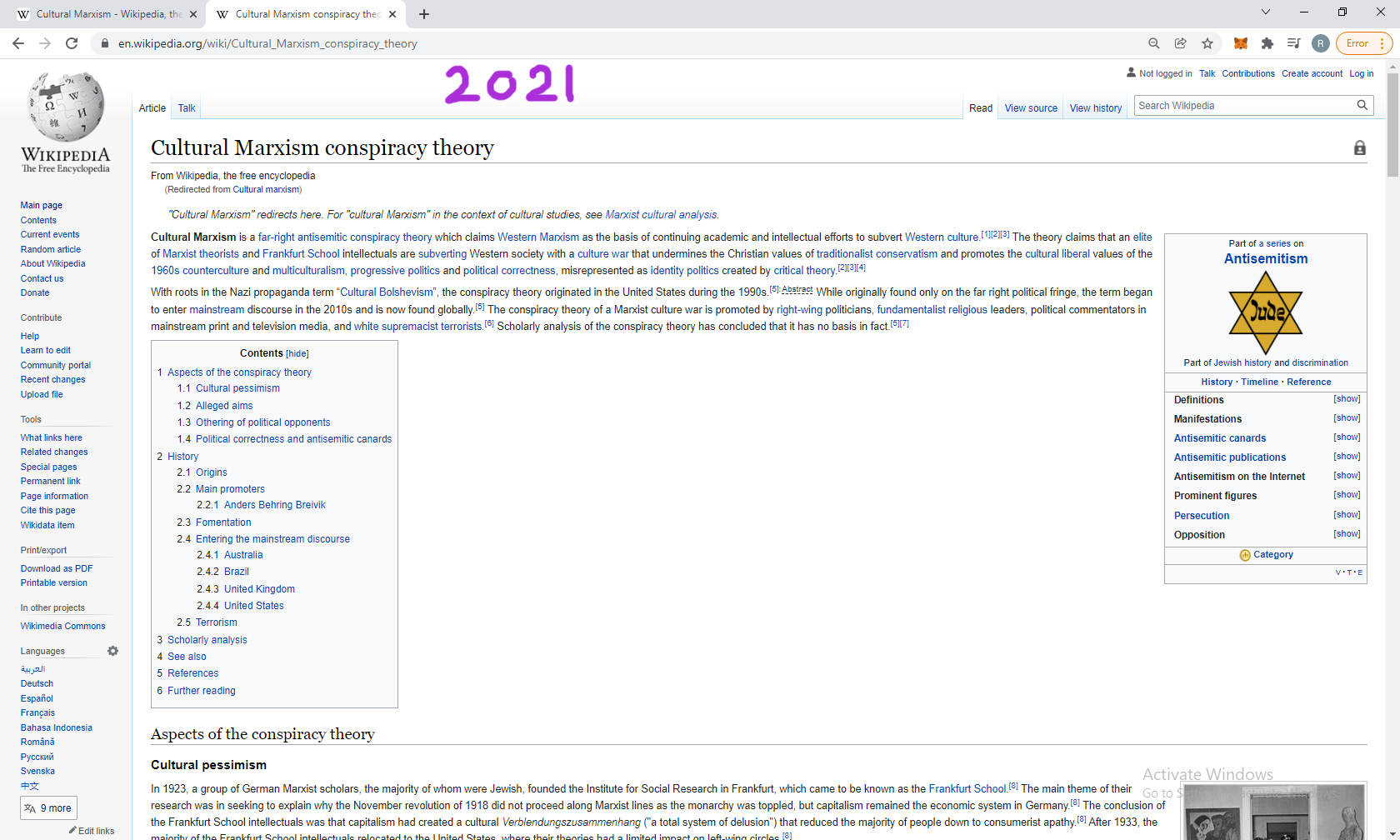Open the What links here tool link
The image size is (1400, 840).
point(52,437)
